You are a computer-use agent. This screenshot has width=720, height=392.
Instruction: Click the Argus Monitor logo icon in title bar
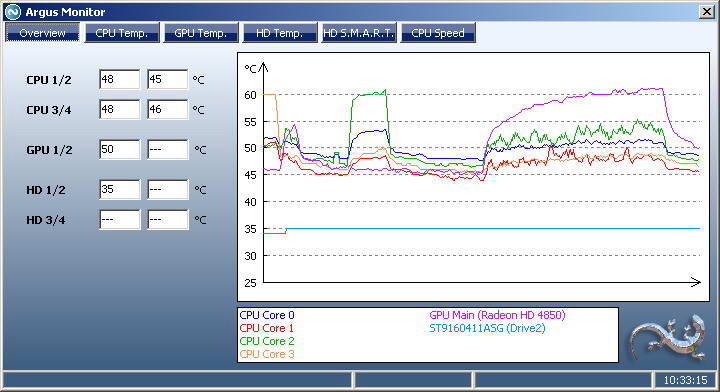pos(13,12)
